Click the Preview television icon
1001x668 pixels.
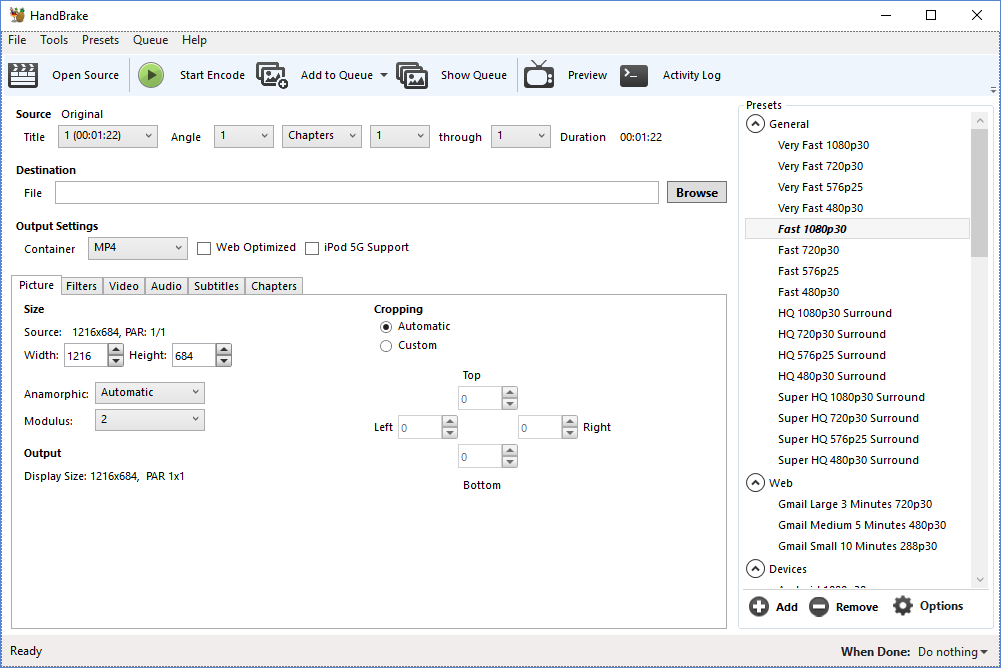click(539, 75)
